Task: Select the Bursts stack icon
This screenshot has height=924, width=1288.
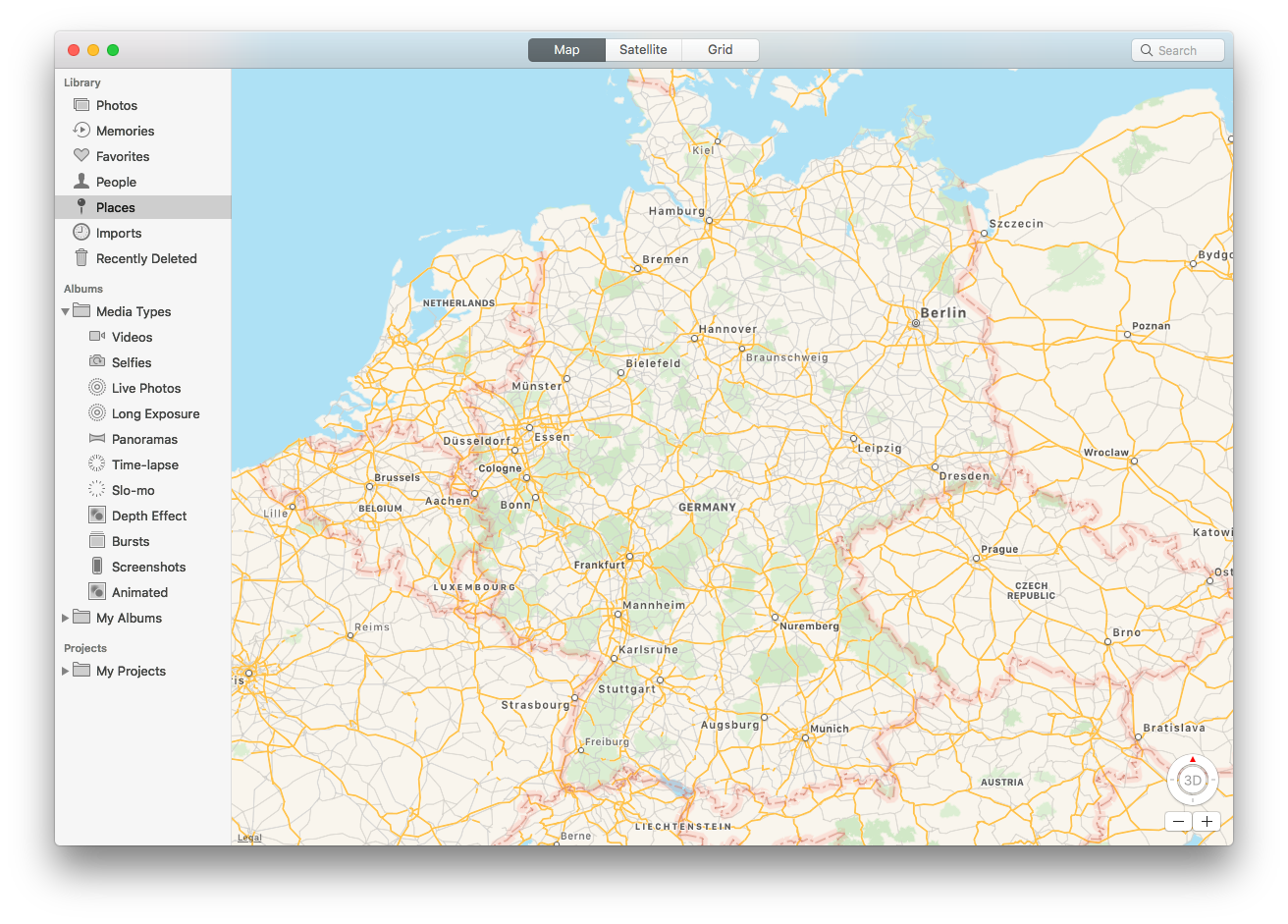Action: (97, 541)
